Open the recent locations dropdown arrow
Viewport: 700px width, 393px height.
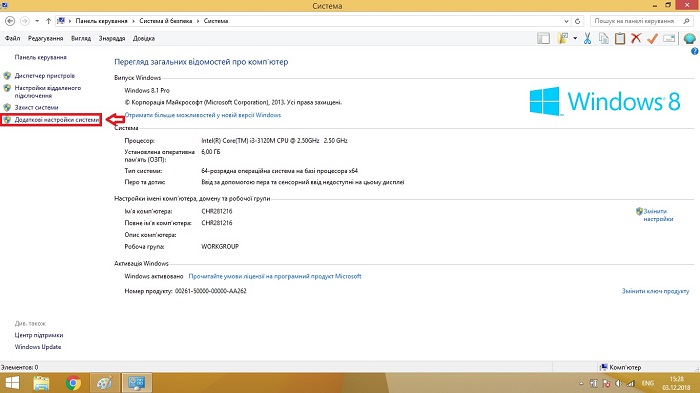tap(37, 21)
